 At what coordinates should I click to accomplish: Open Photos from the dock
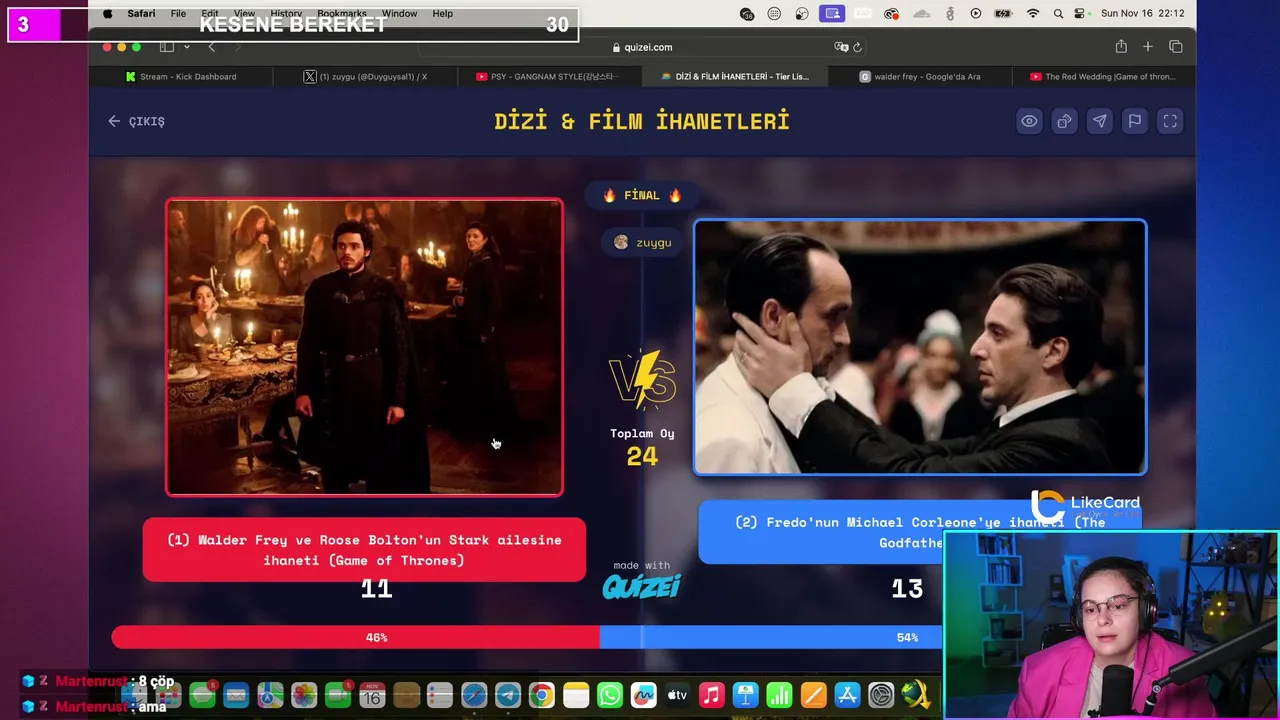(304, 695)
